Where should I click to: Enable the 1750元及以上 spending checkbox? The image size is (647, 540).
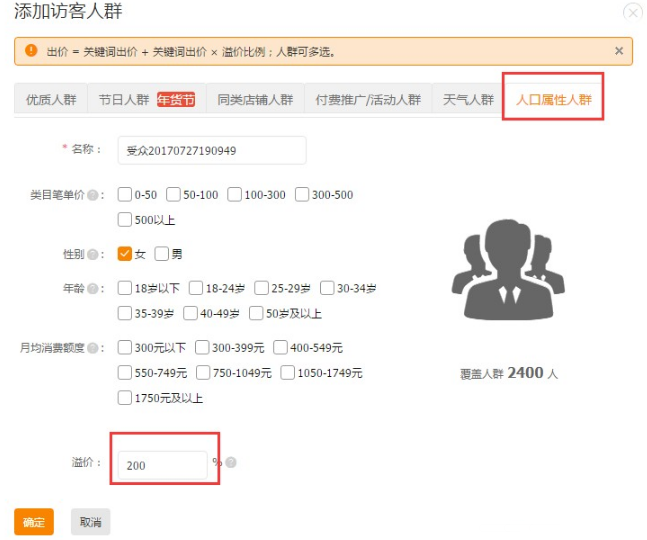tap(125, 398)
